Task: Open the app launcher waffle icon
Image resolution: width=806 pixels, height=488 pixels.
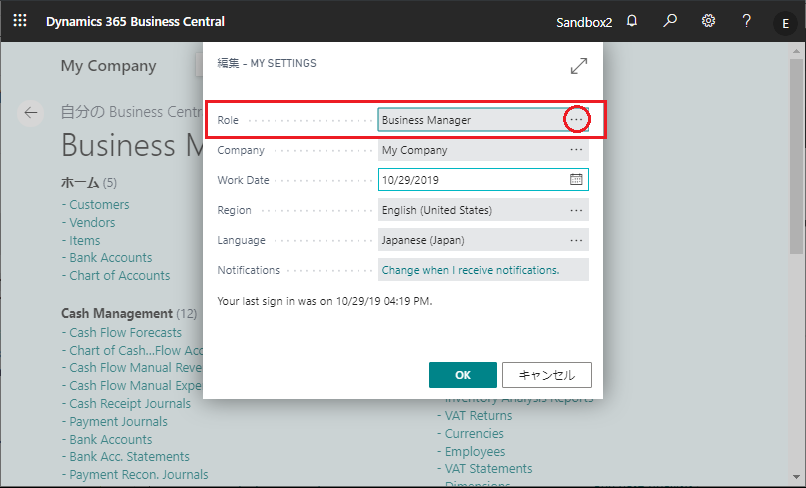Action: click(x=20, y=21)
